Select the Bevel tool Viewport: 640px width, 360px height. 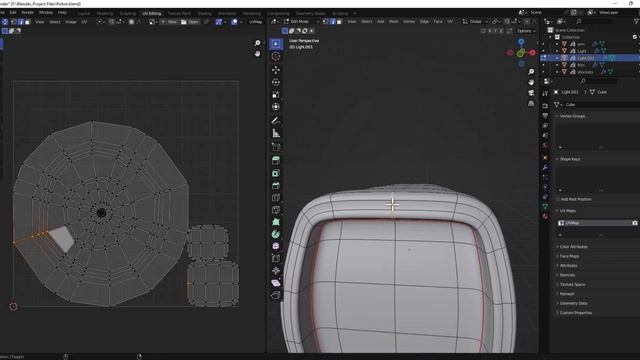pos(276,185)
